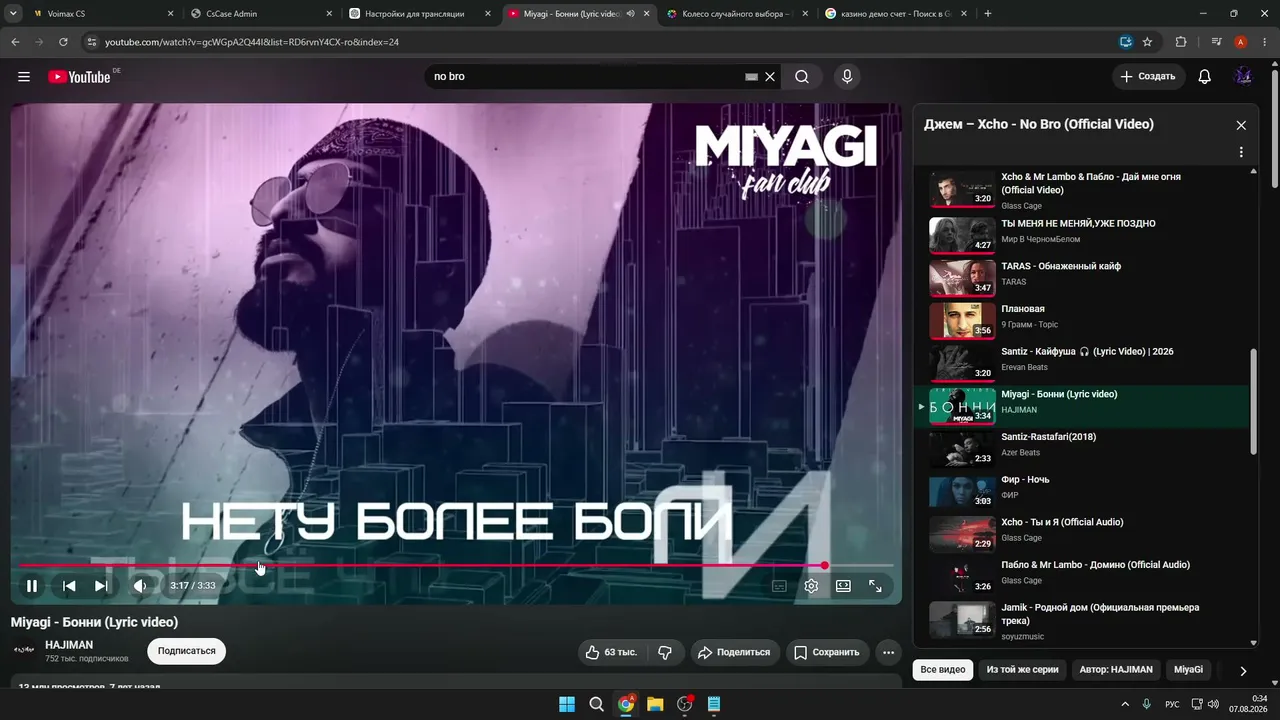The height and width of the screenshot is (720, 1280).
Task: Play 'Плановая' from the playlist
Action: pyautogui.click(x=1084, y=319)
